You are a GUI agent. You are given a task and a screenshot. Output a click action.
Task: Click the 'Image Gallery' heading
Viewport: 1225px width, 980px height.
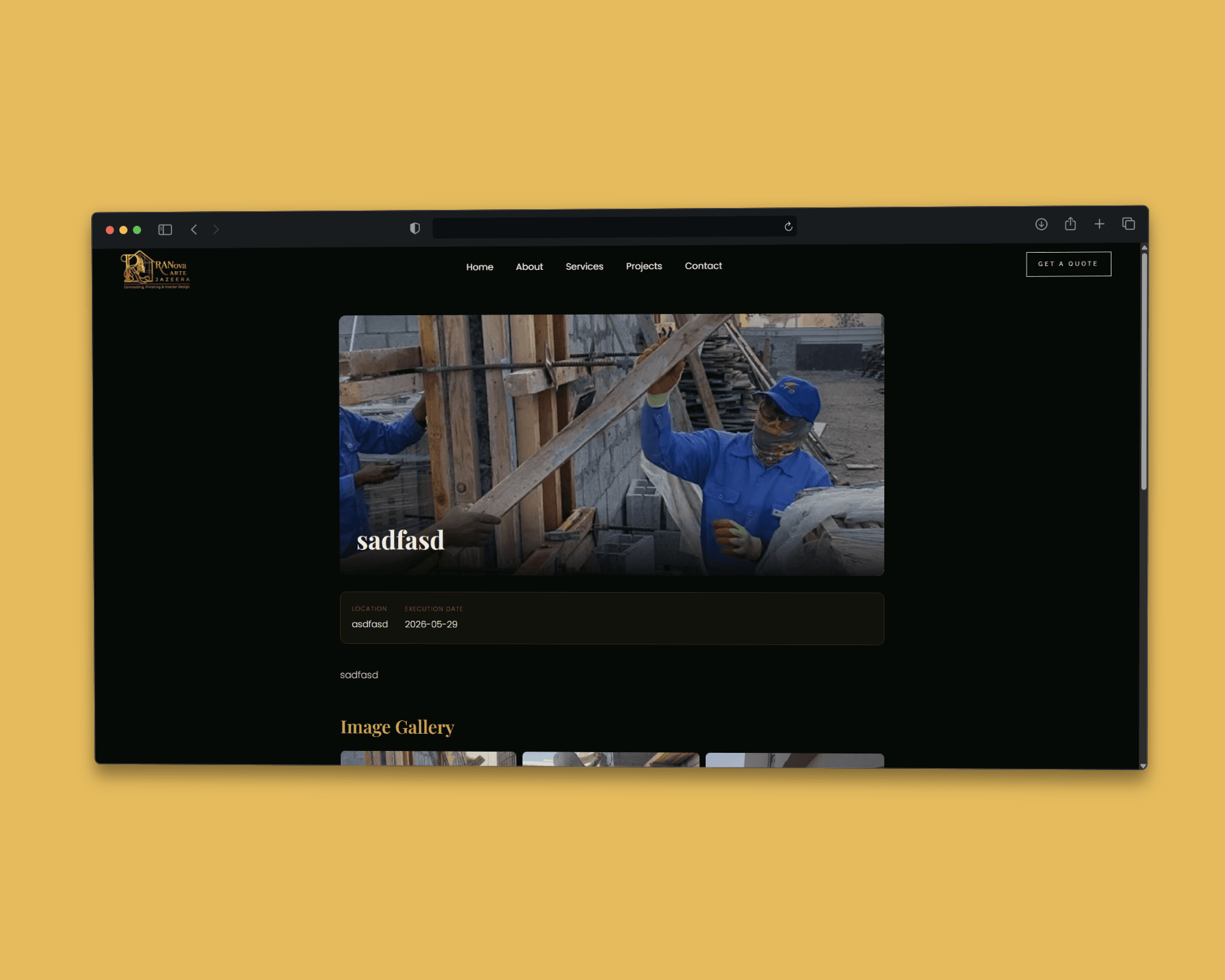coord(397,727)
